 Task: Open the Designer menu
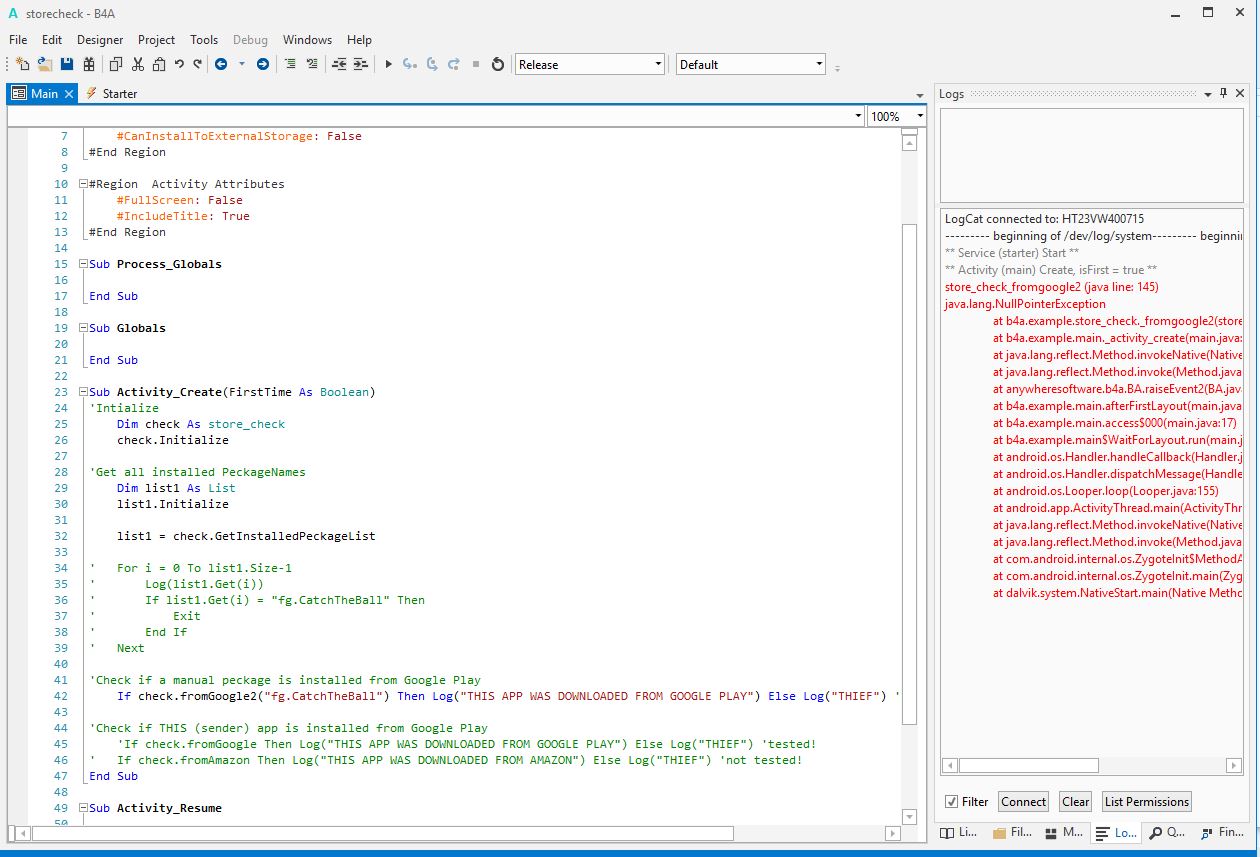(x=100, y=40)
